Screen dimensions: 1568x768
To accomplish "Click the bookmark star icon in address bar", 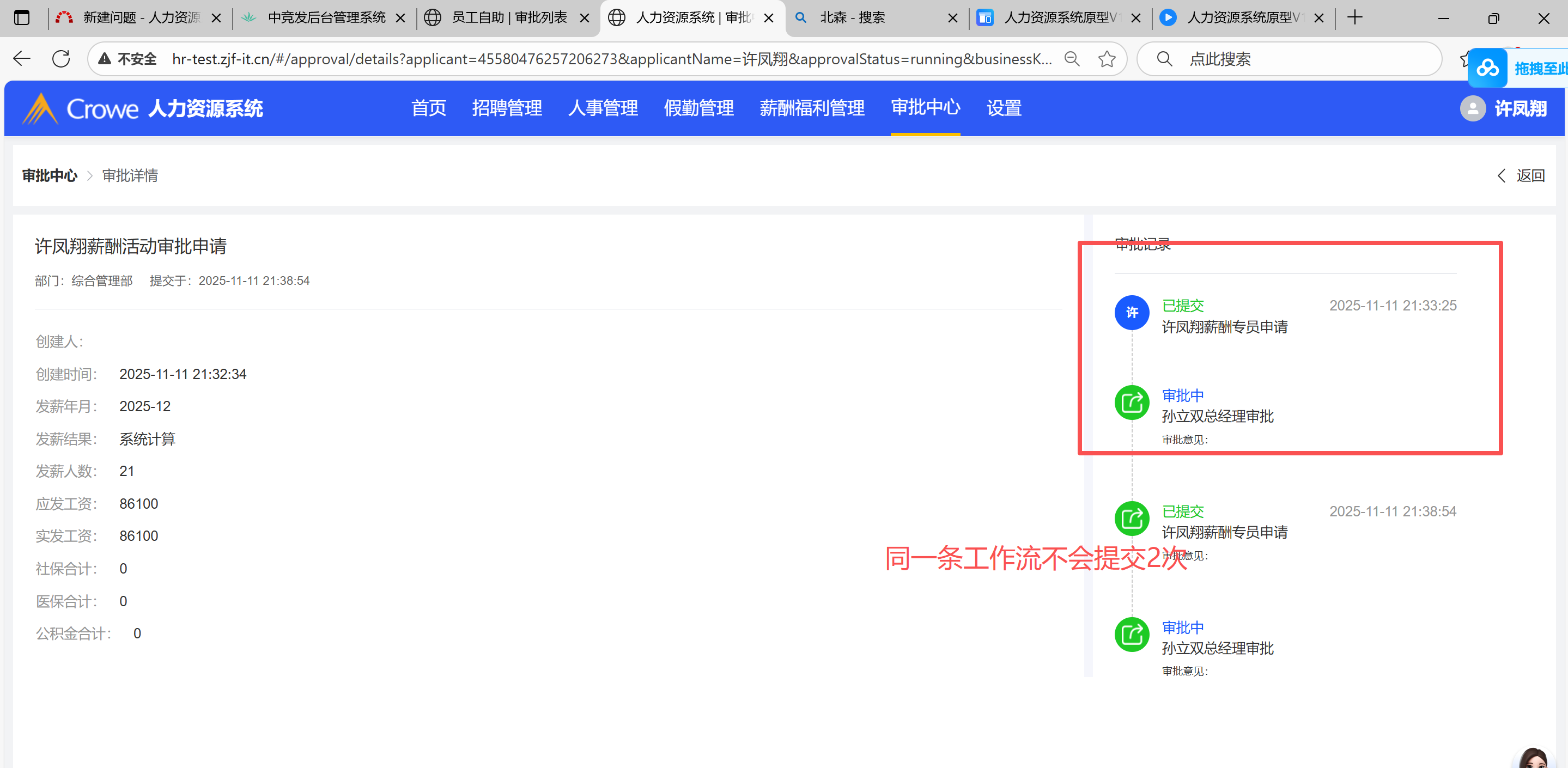I will click(x=1106, y=59).
